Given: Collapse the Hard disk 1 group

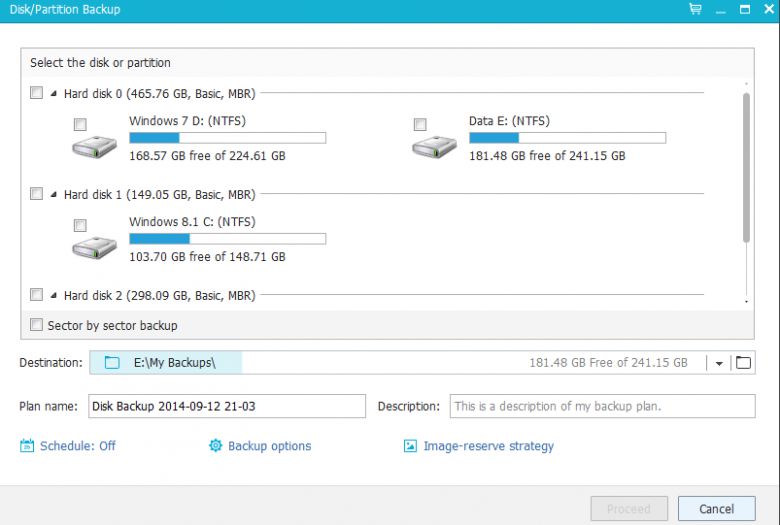Looking at the screenshot, I should click(53, 195).
